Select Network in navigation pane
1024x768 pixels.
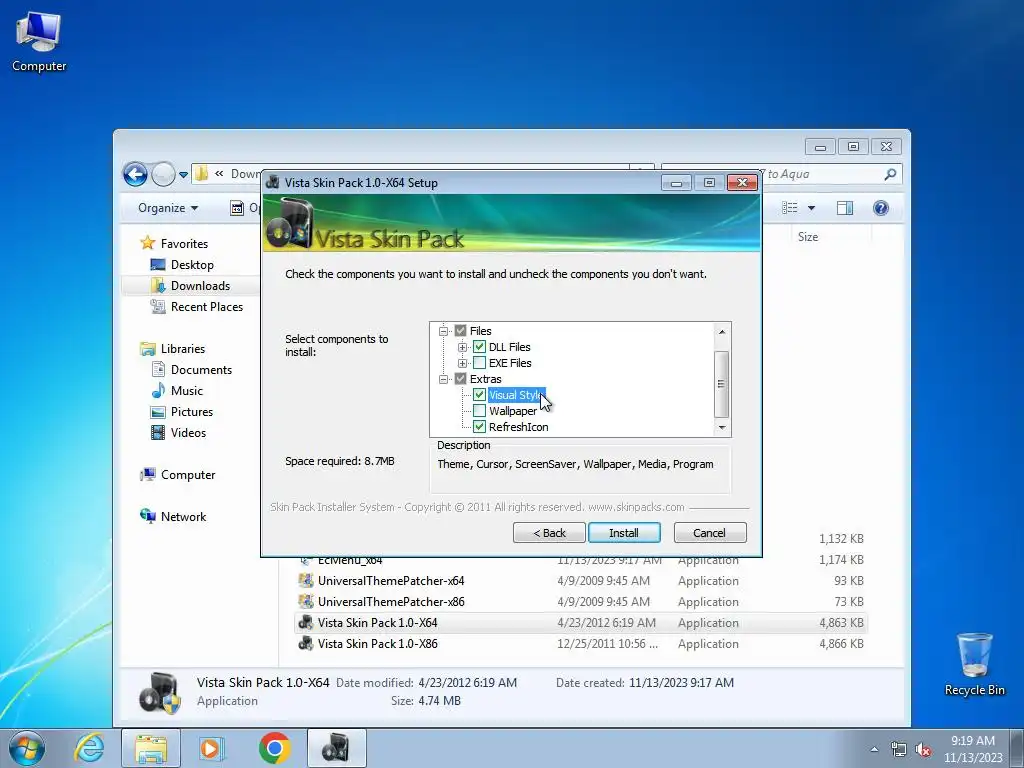coord(183,517)
